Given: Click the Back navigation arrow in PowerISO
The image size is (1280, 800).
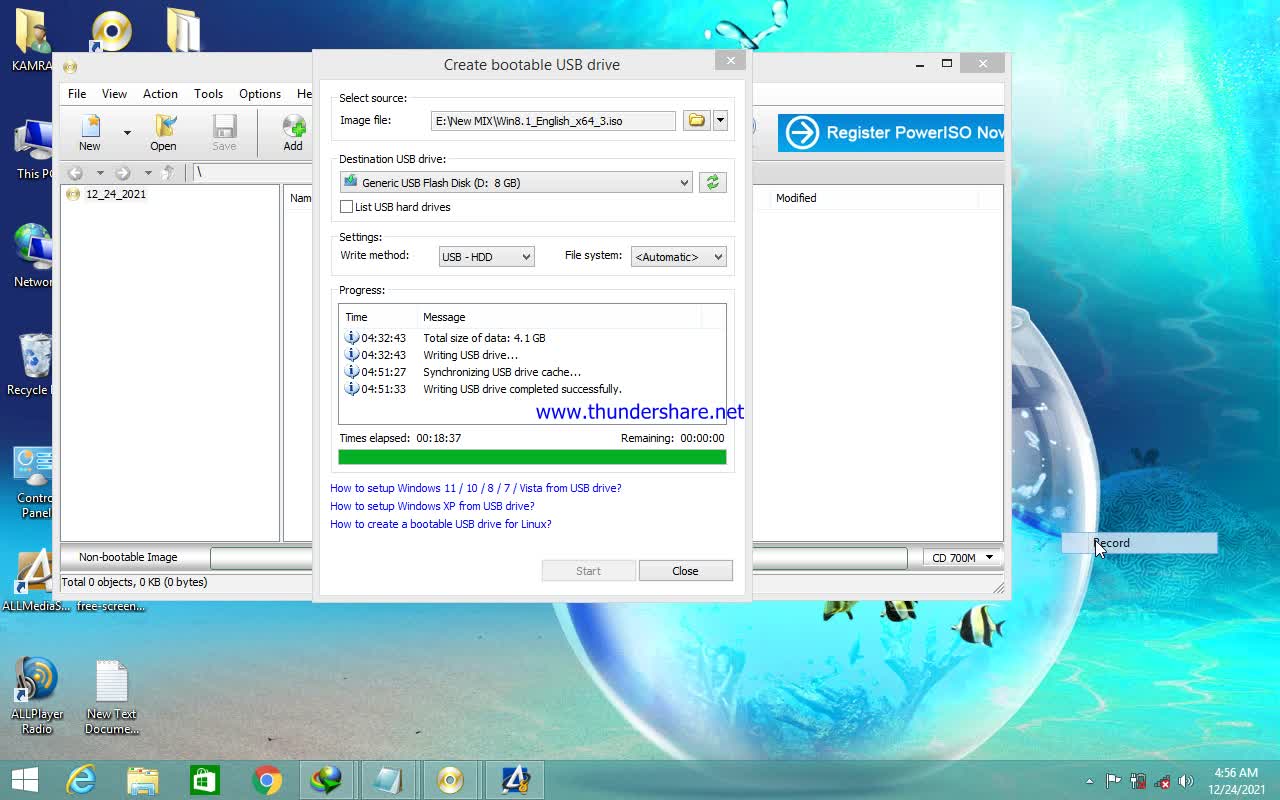Looking at the screenshot, I should coord(75,173).
